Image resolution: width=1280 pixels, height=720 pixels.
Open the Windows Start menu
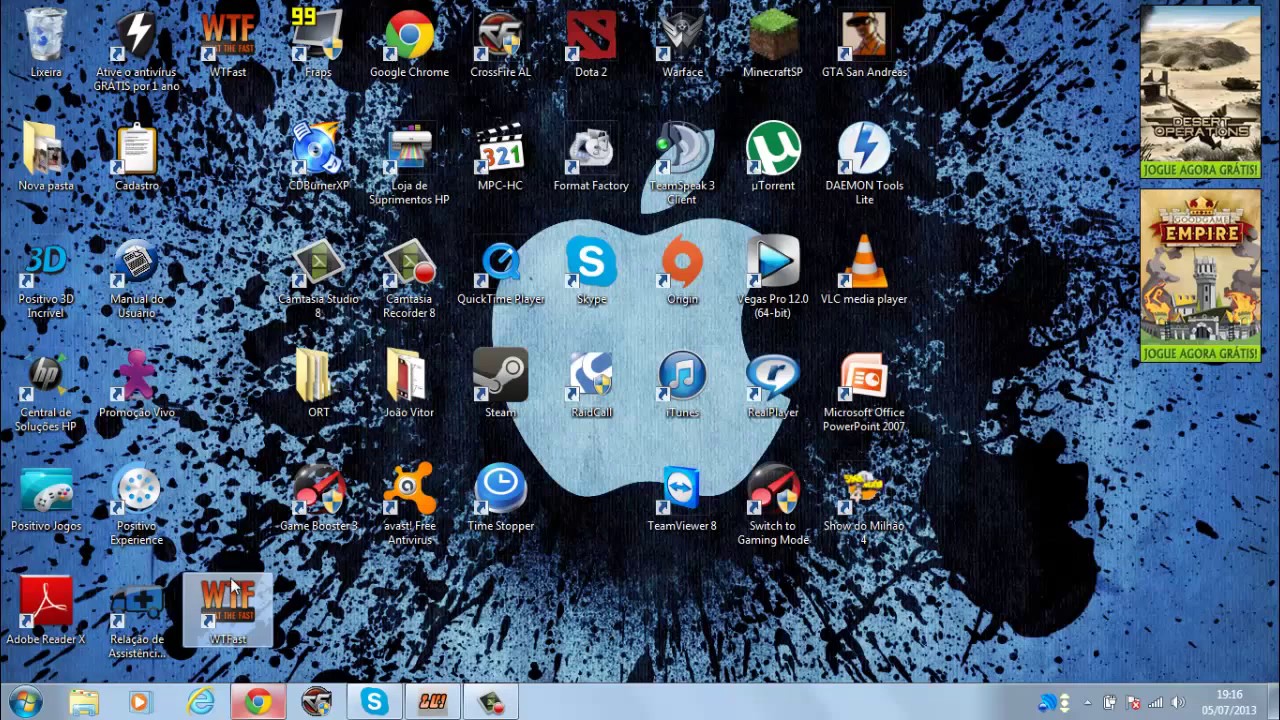coord(25,702)
